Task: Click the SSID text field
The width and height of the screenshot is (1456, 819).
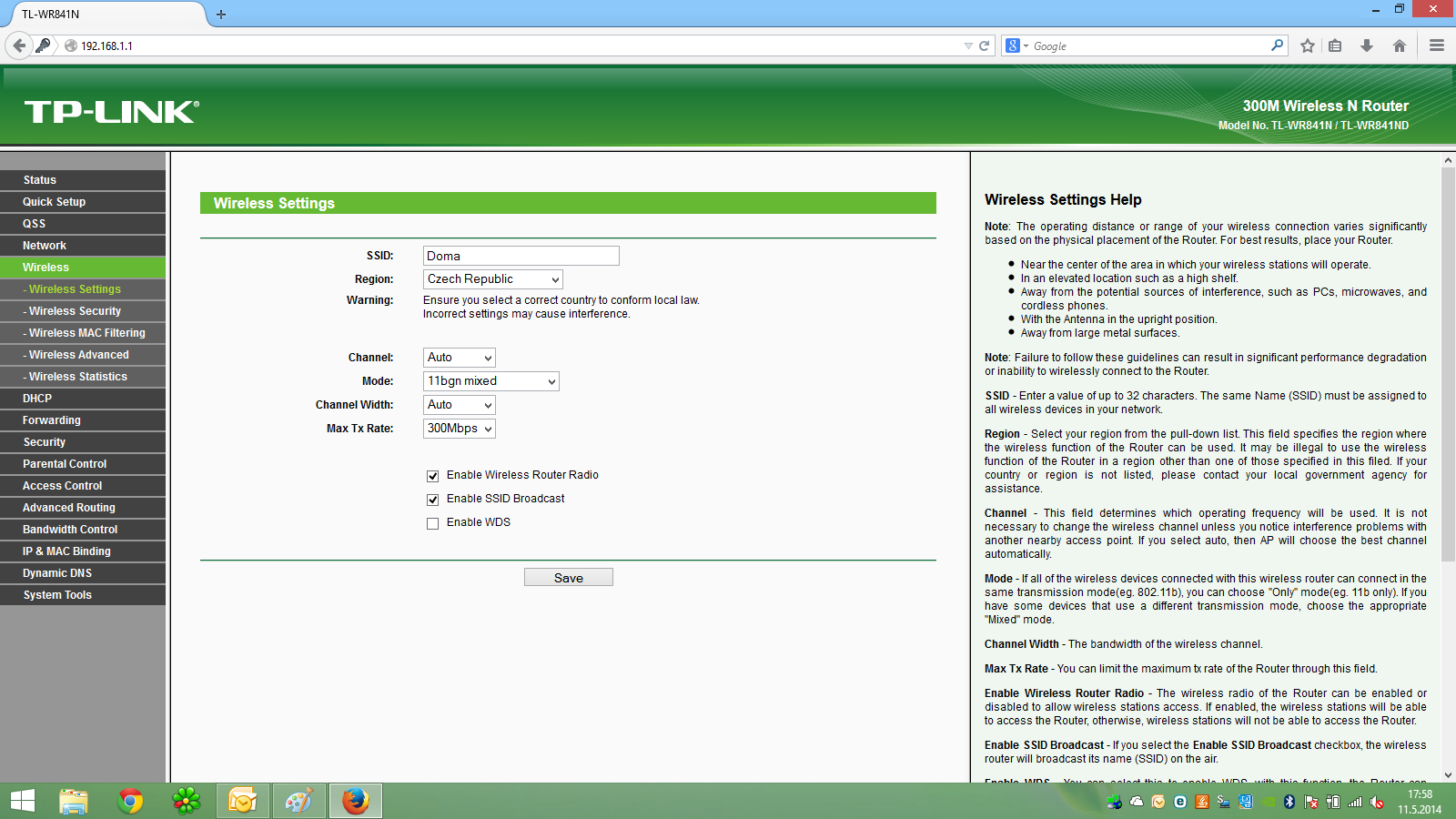Action: click(x=521, y=256)
